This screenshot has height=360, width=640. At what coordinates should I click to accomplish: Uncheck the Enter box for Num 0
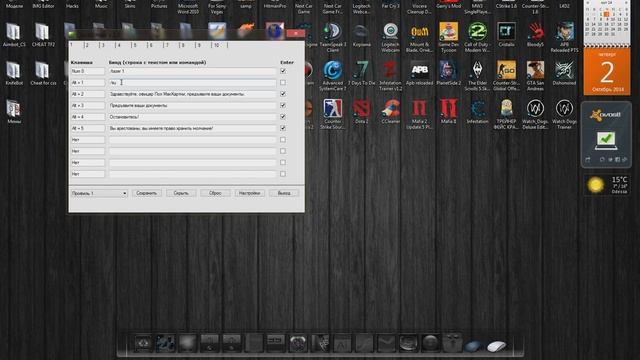click(283, 71)
